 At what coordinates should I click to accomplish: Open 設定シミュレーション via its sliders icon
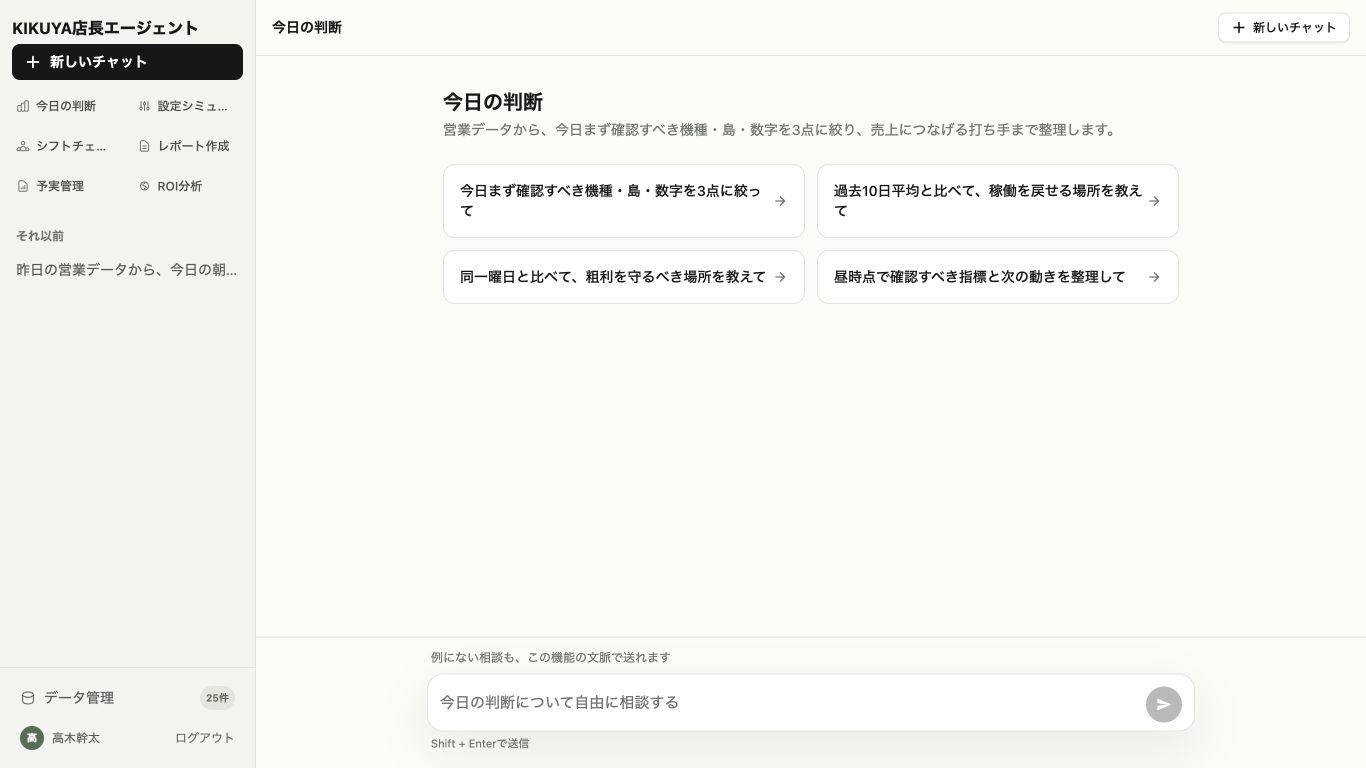coord(144,106)
